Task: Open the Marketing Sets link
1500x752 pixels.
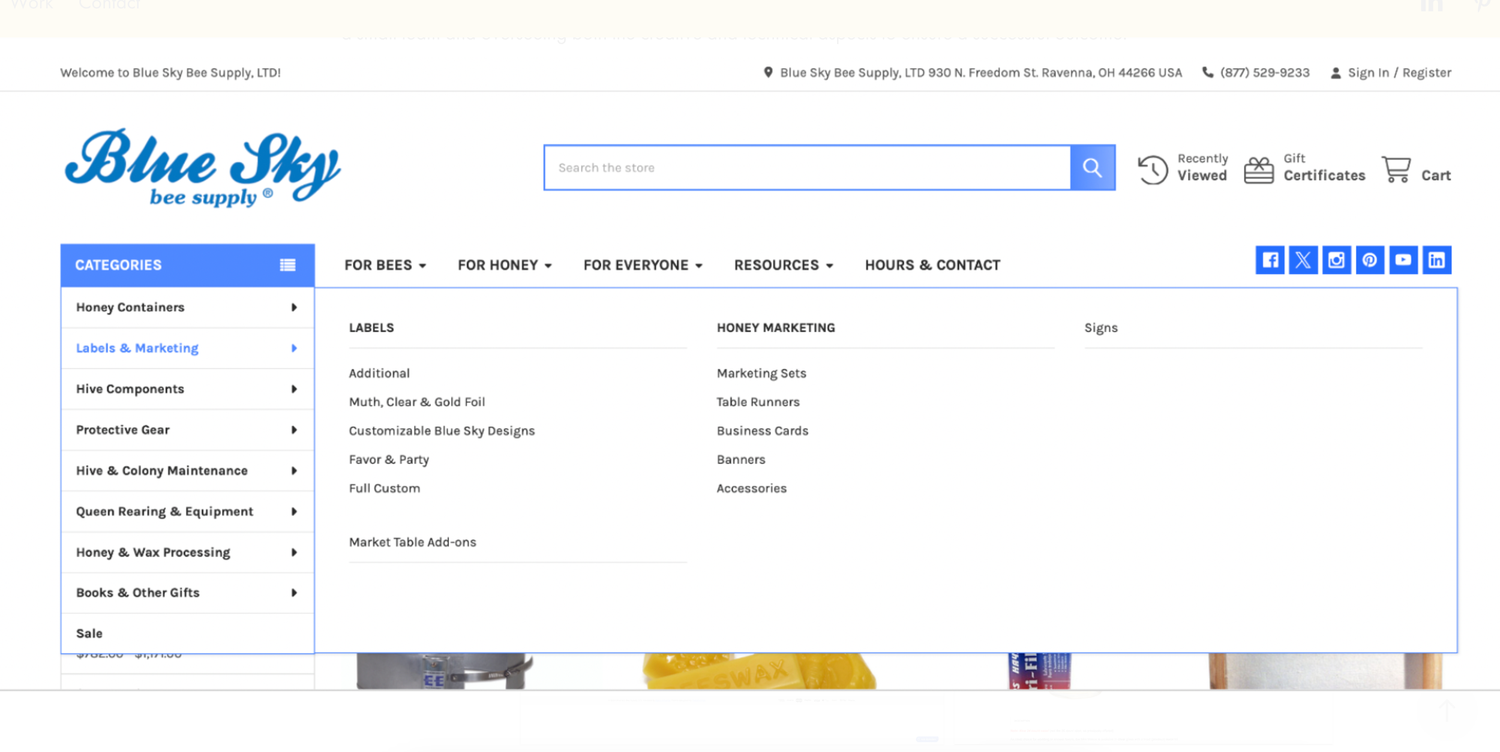Action: point(761,373)
